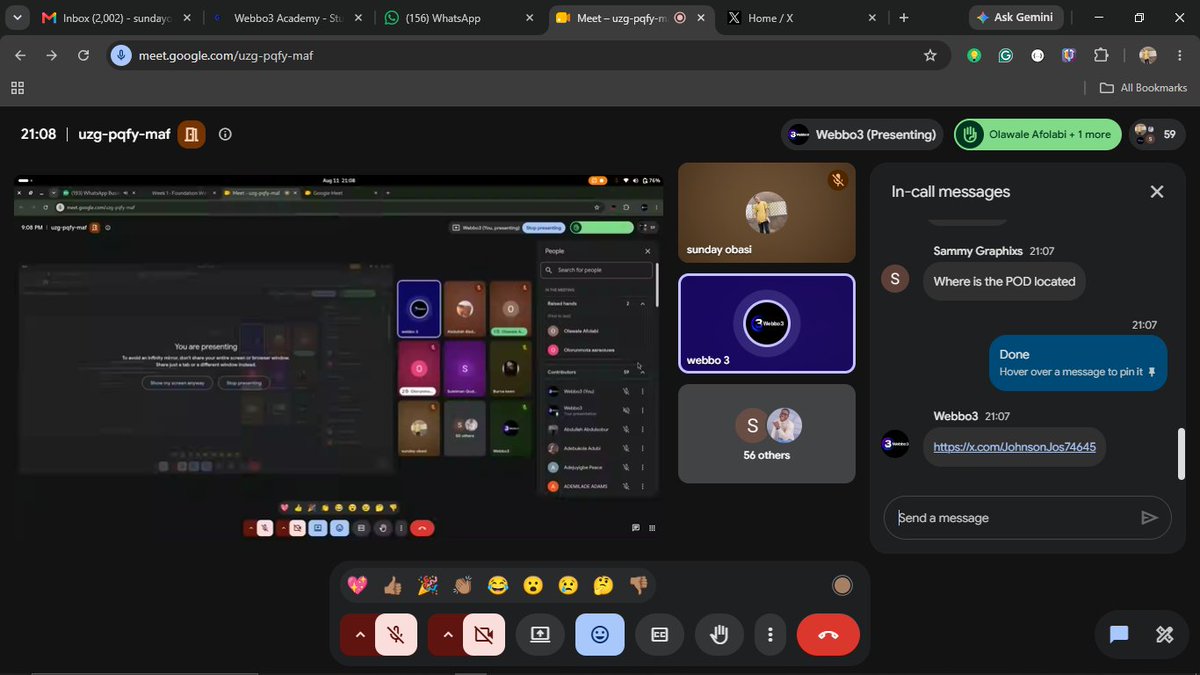Open the tab search dropdown arrow

(x=17, y=18)
